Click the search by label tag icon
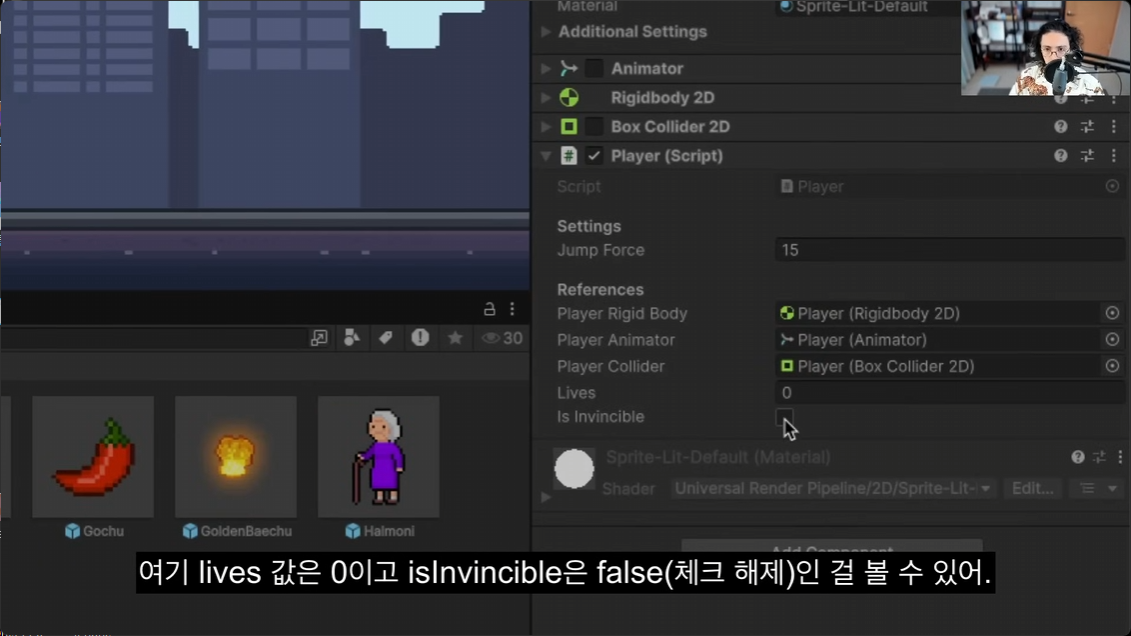Screen dimensions: 1131x636 click(x=386, y=337)
